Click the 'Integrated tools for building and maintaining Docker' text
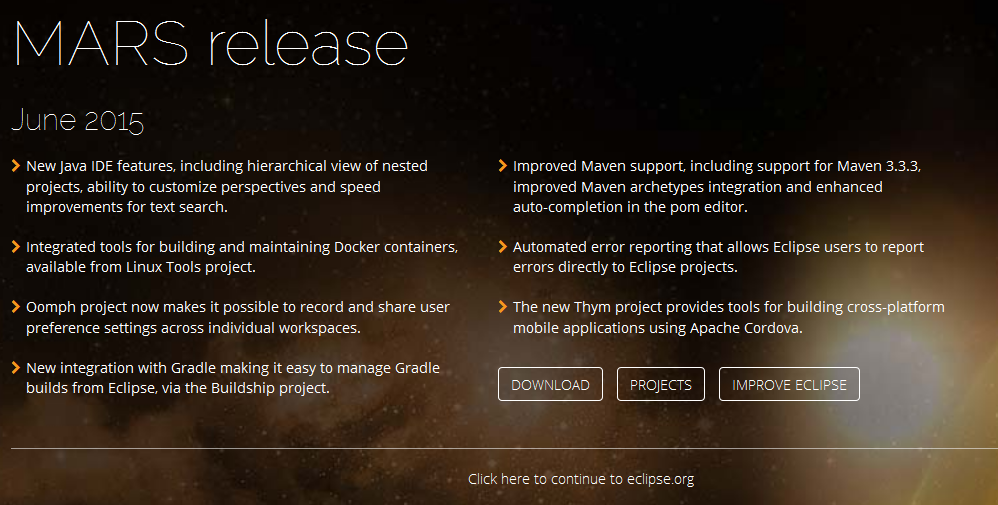Viewport: 998px width, 505px height. click(x=242, y=257)
